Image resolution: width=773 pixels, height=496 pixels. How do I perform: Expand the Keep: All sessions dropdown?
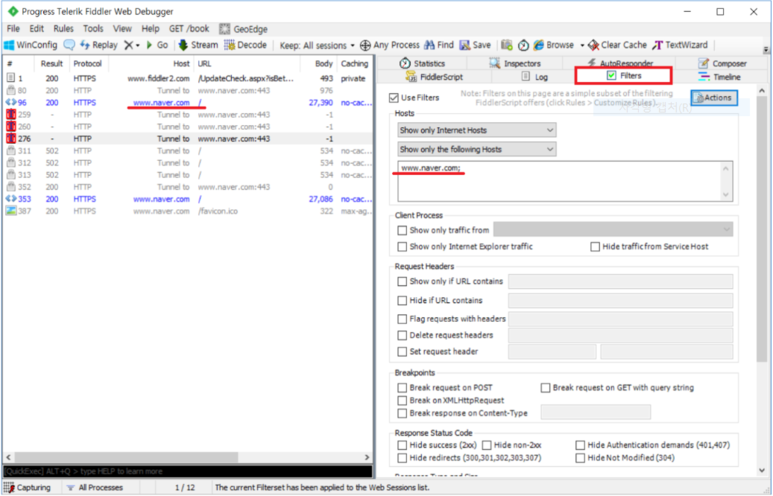[317, 45]
